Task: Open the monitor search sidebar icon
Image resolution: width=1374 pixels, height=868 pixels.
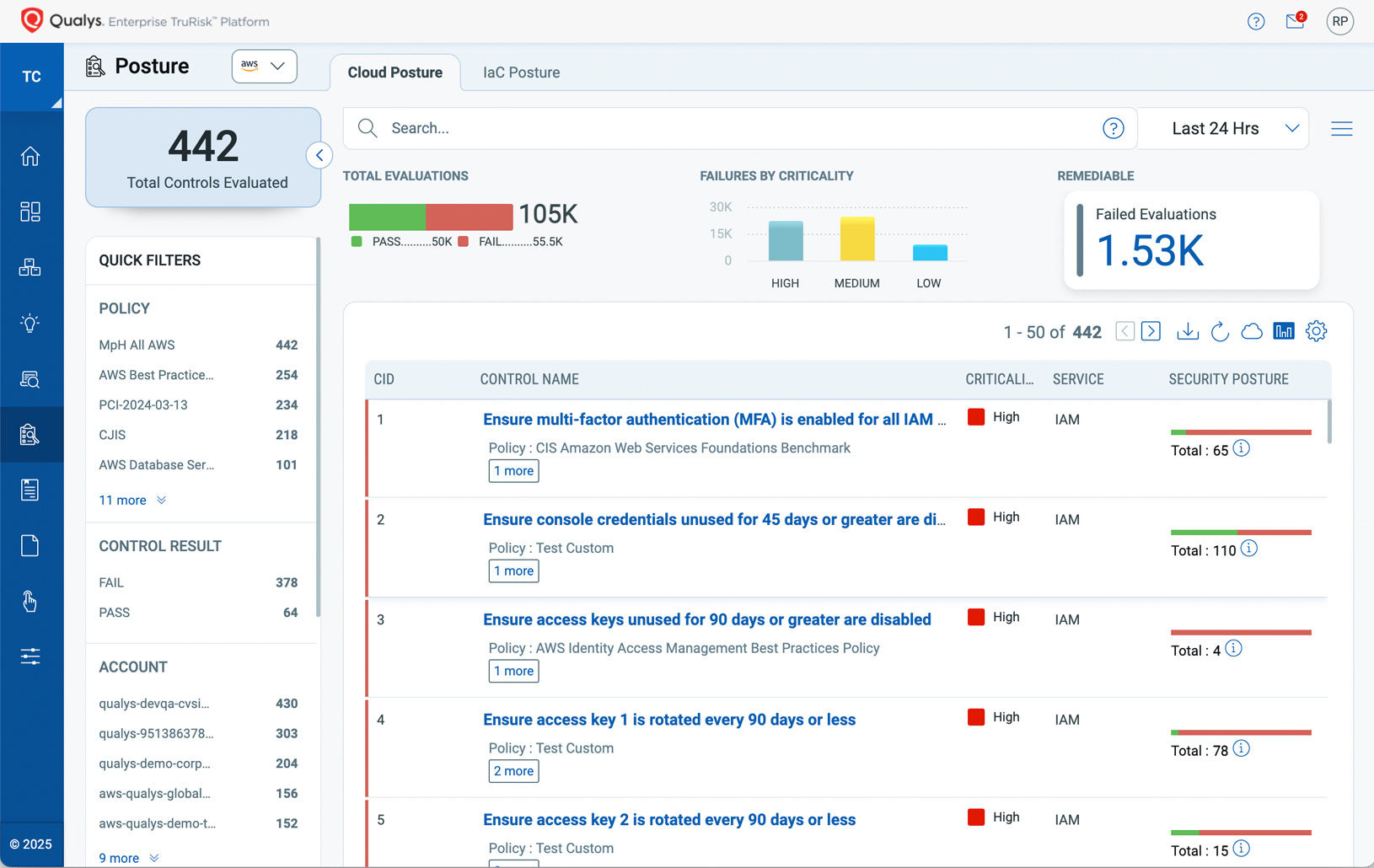Action: pyautogui.click(x=30, y=379)
